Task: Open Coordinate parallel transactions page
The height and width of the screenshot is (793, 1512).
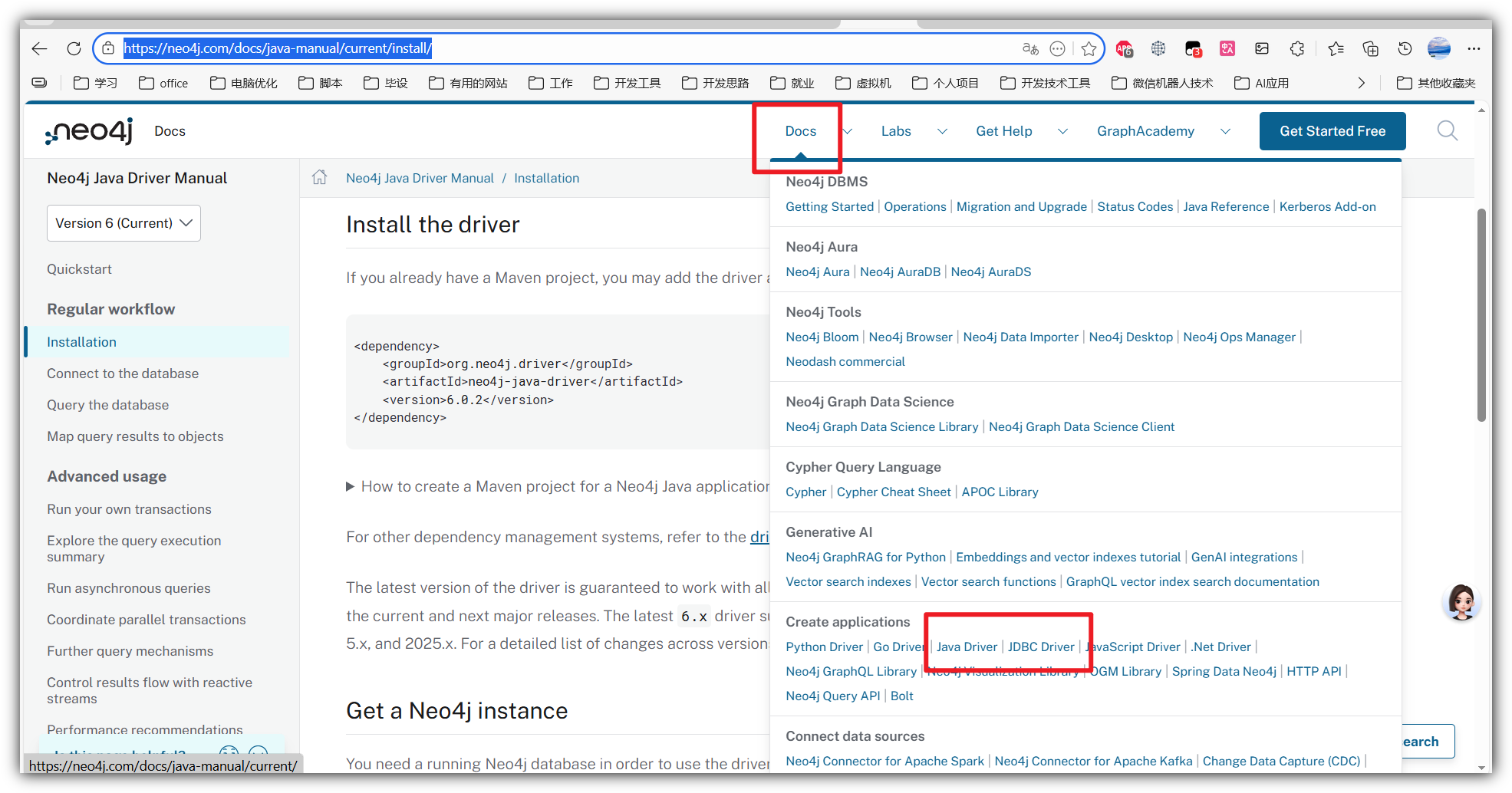Action: point(147,620)
